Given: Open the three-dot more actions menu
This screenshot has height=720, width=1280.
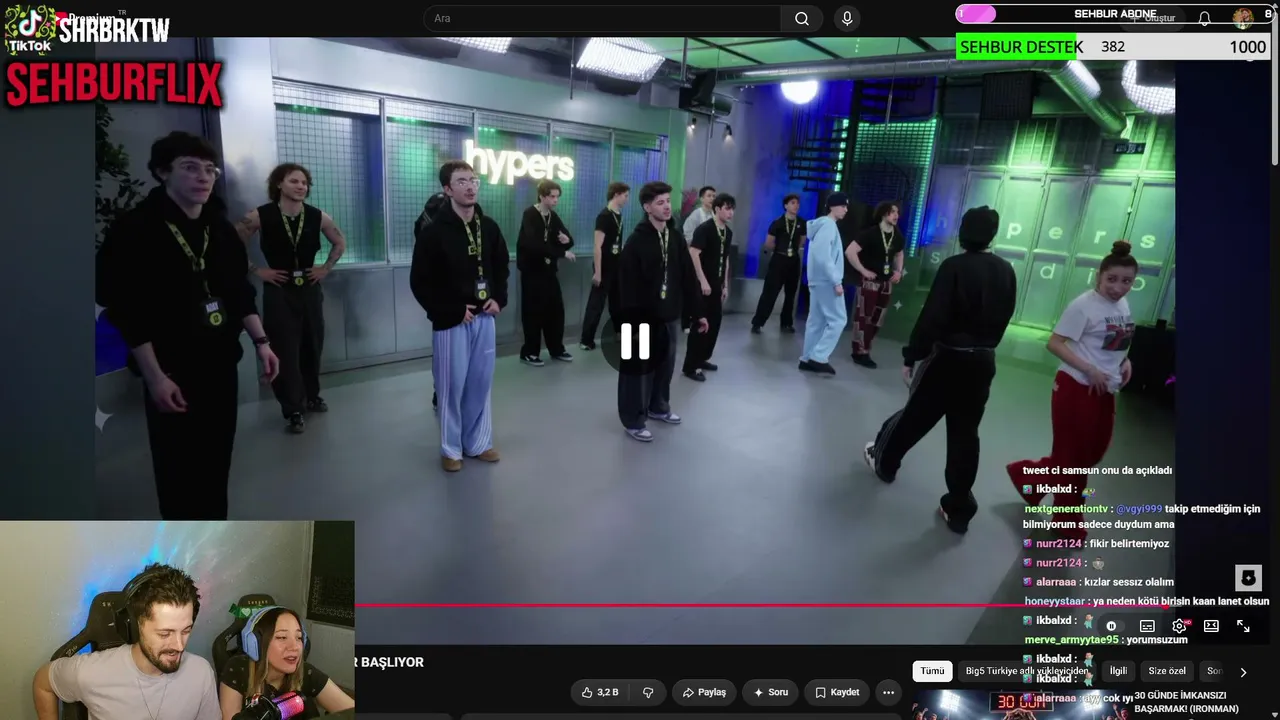Looking at the screenshot, I should pos(888,692).
